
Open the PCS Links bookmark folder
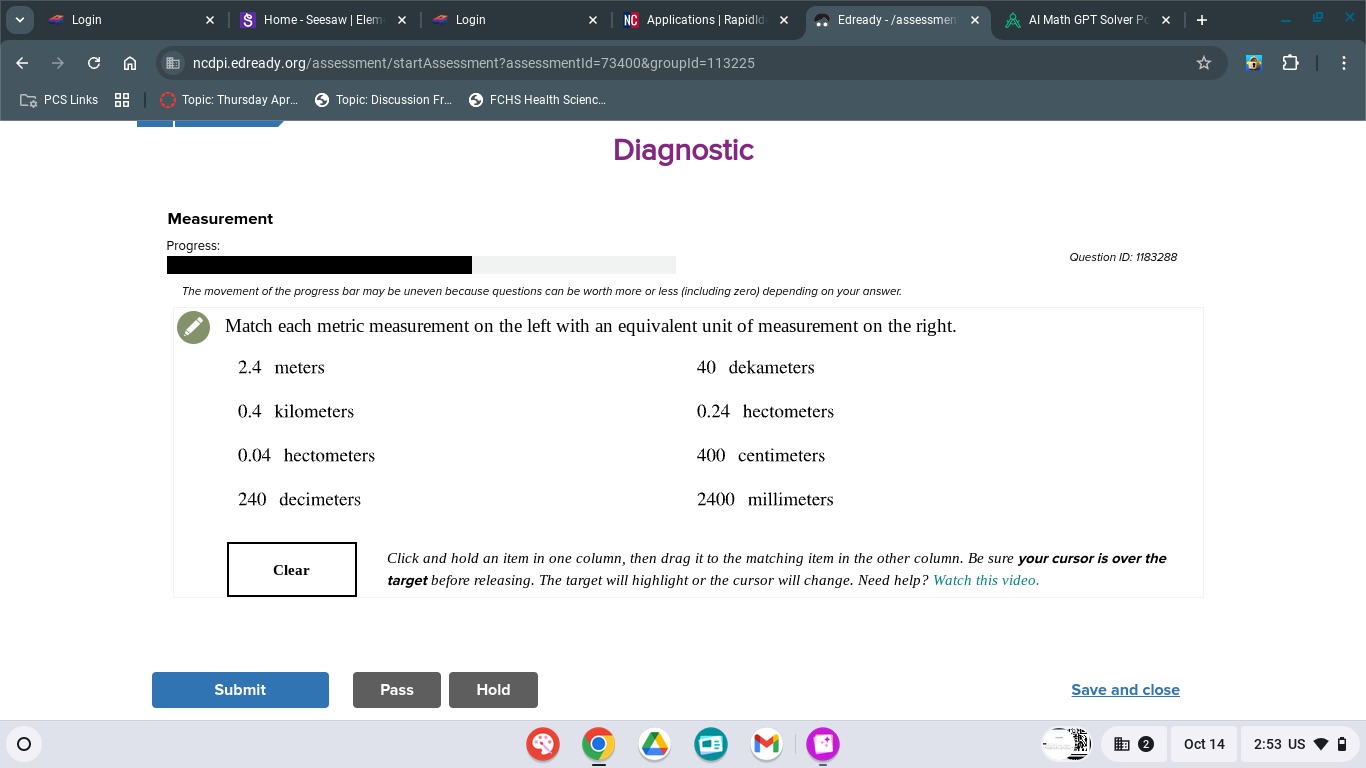59,100
